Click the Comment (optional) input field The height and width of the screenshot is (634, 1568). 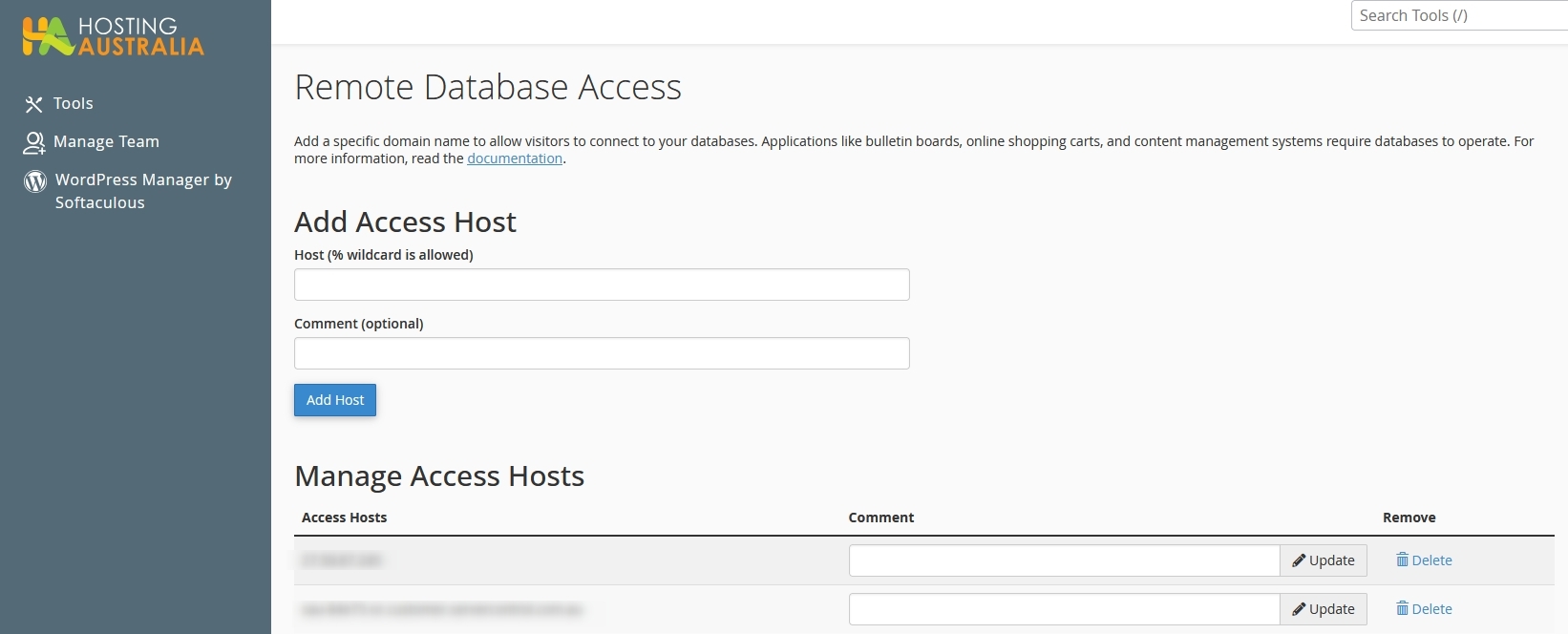point(602,353)
